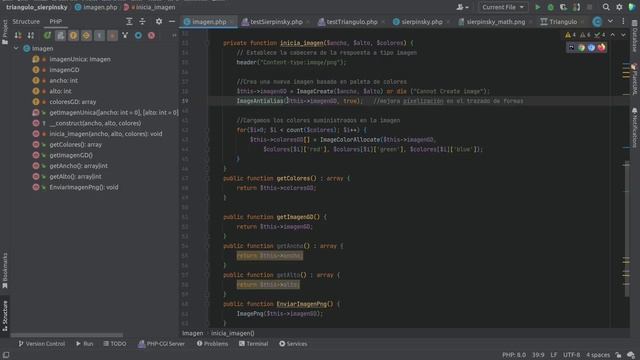Toggle Sort Alphabetically in Structure toolbar
The height and width of the screenshot is (360, 640).
[31, 36]
